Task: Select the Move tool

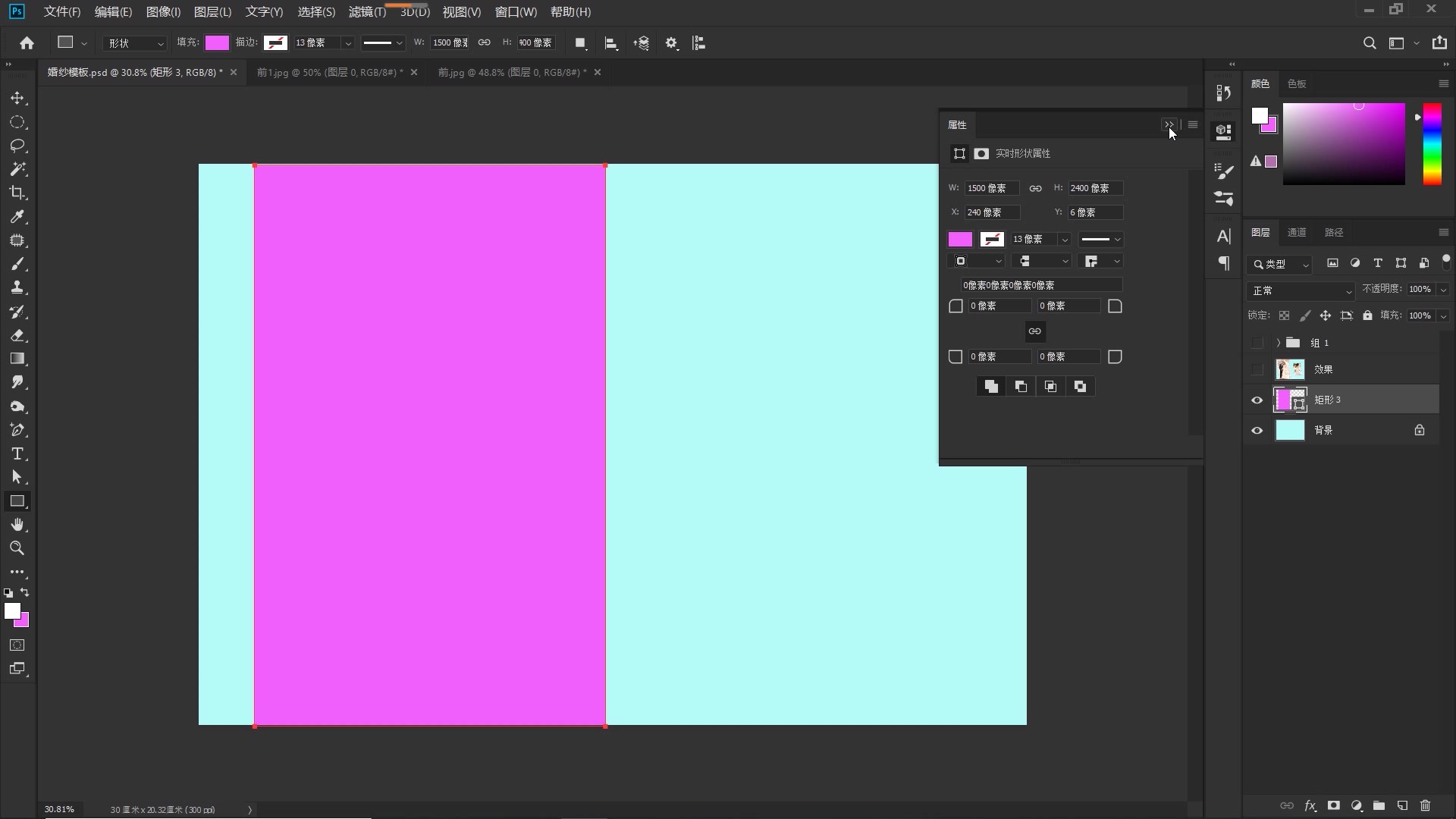Action: point(17,99)
